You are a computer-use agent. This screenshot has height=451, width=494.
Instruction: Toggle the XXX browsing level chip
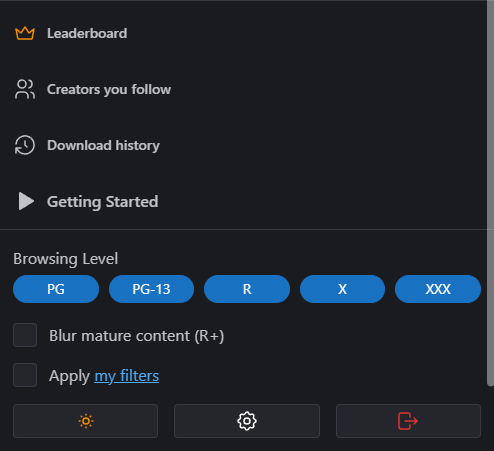pos(438,289)
